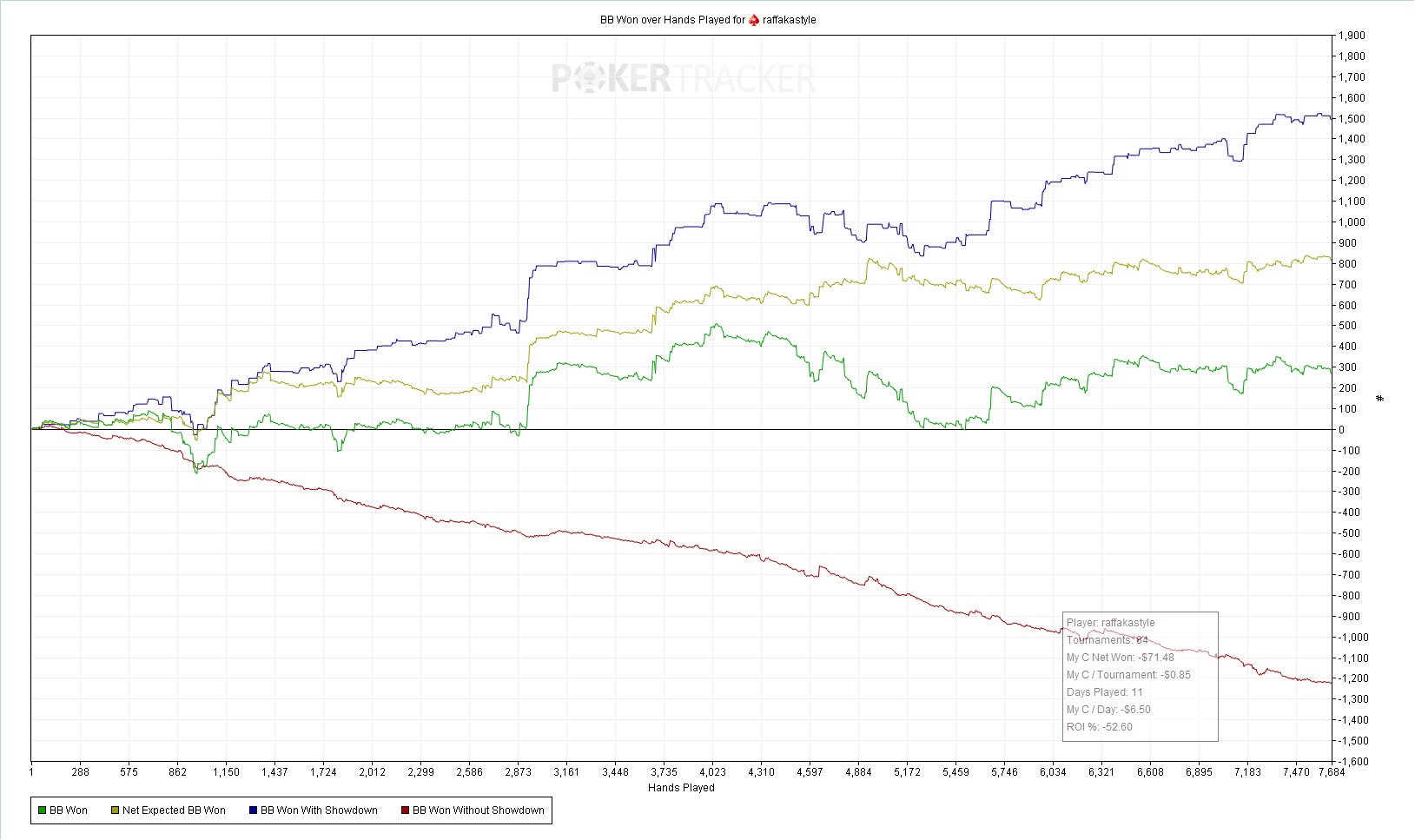Click the 1,000 y-axis tick label

(1352, 222)
